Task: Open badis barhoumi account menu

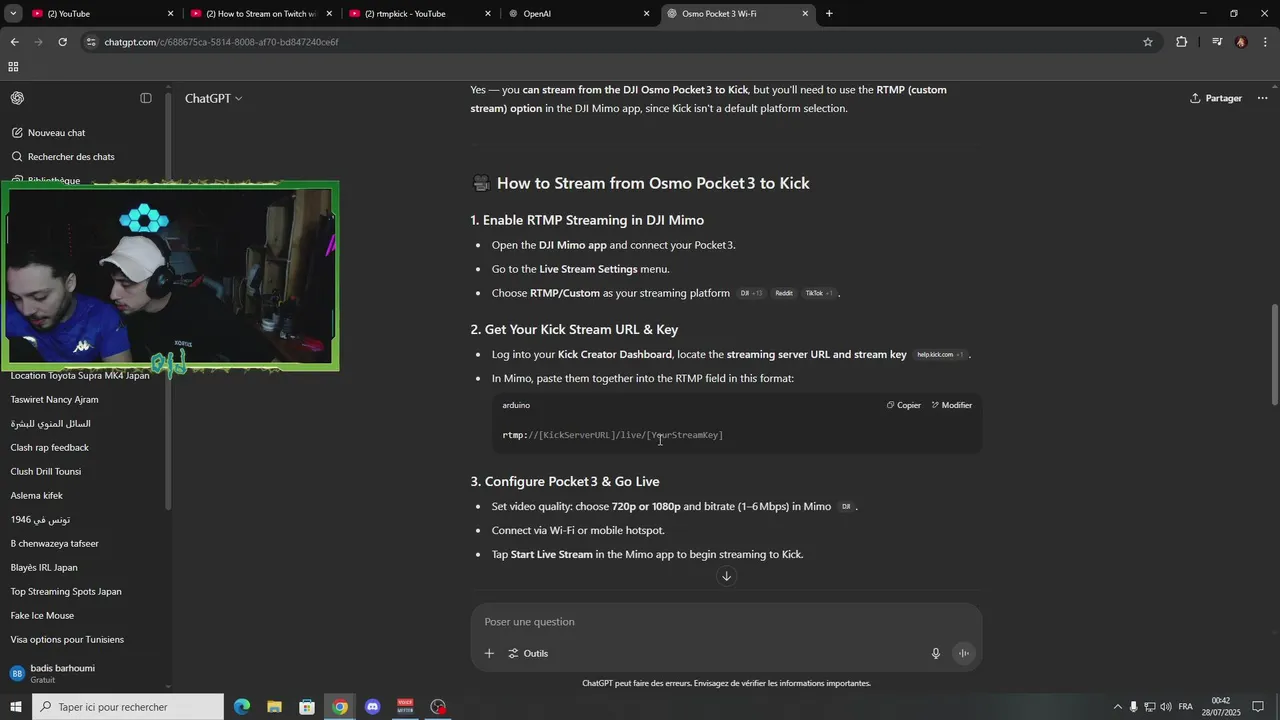Action: point(85,673)
